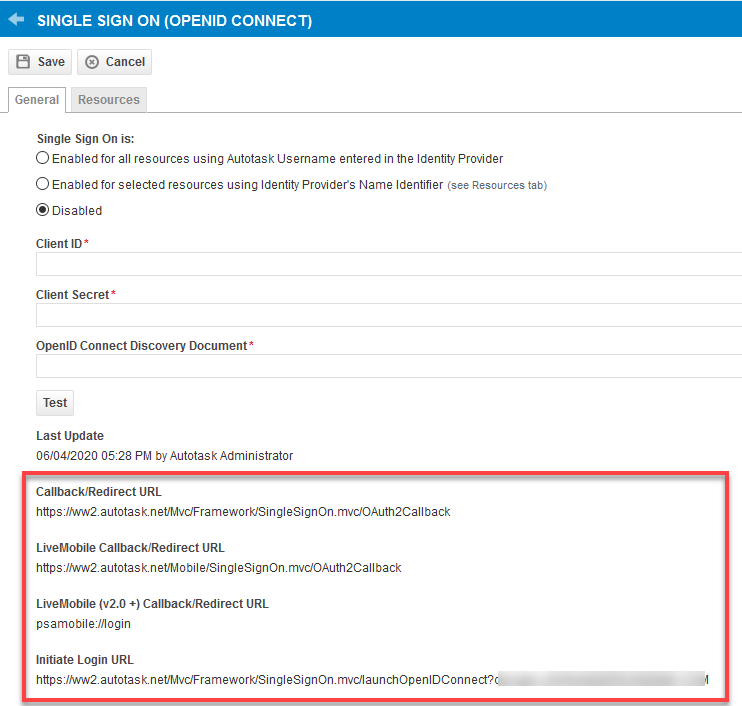Open the Resources tab
The height and width of the screenshot is (706, 742).
(x=109, y=100)
